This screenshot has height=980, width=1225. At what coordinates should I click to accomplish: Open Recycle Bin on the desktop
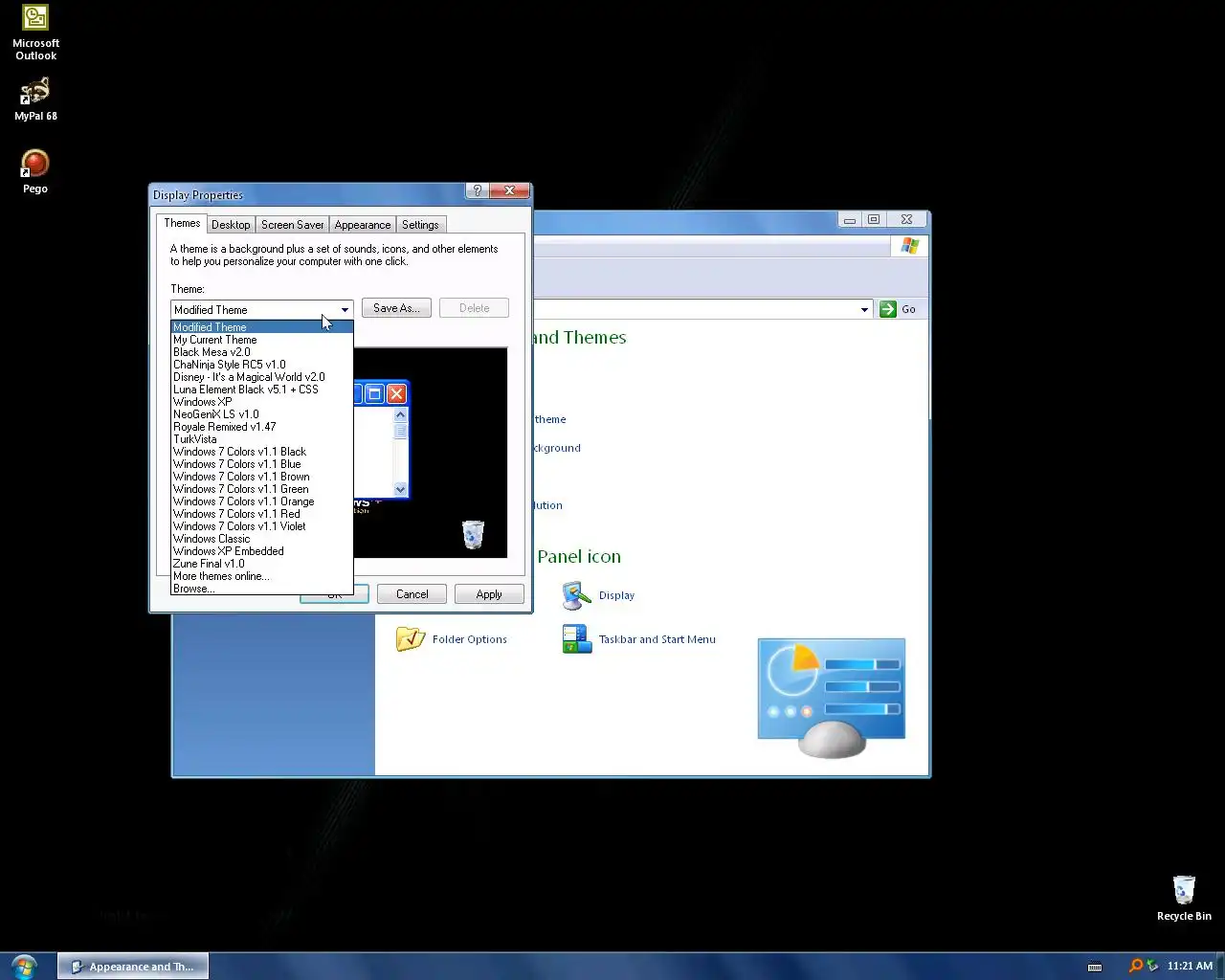click(x=1184, y=898)
